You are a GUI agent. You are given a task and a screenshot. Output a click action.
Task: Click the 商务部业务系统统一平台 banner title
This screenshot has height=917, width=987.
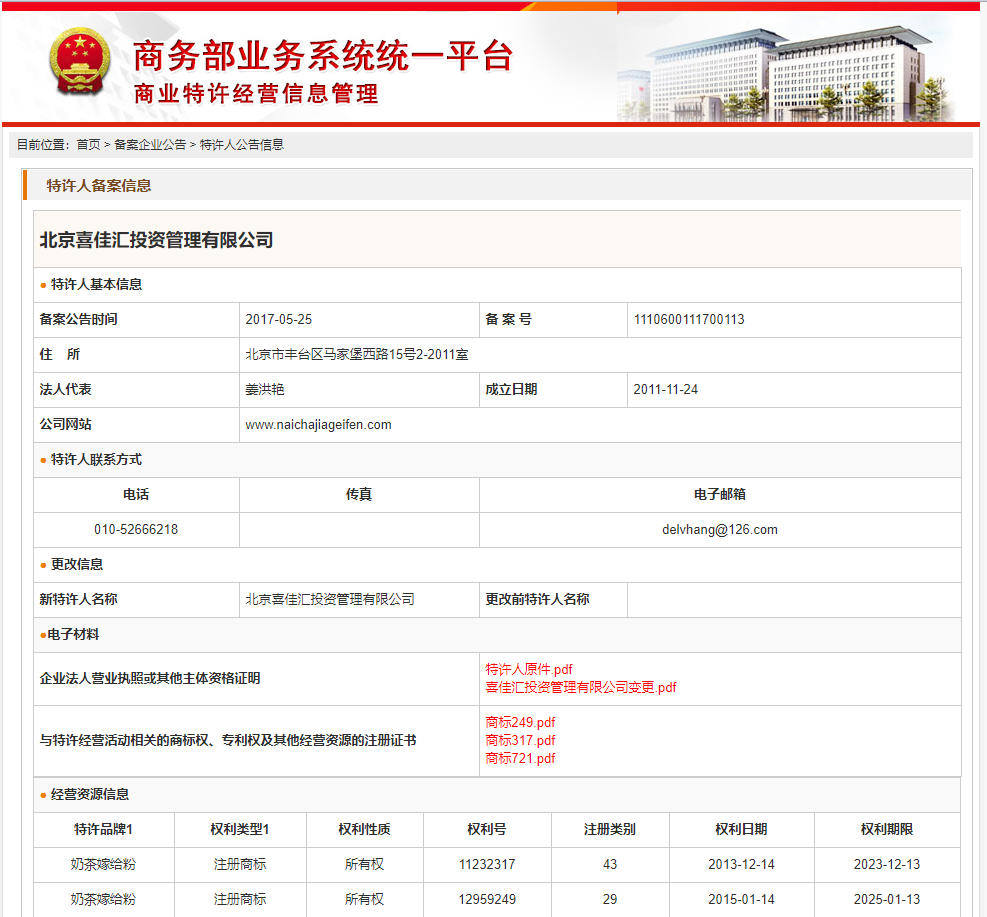pos(323,56)
